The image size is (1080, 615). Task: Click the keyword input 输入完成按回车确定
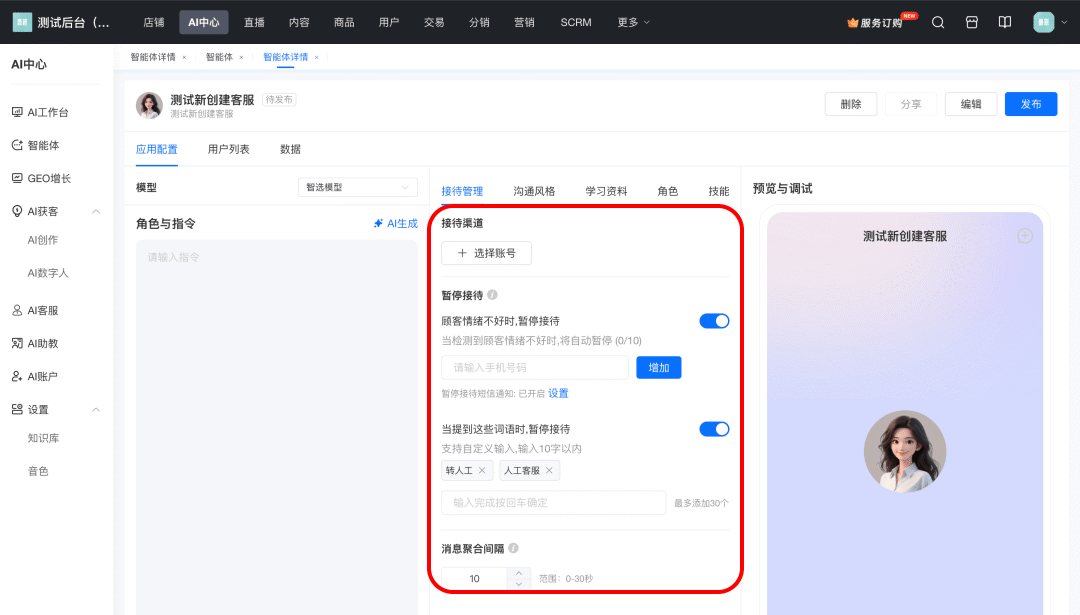tap(554, 503)
